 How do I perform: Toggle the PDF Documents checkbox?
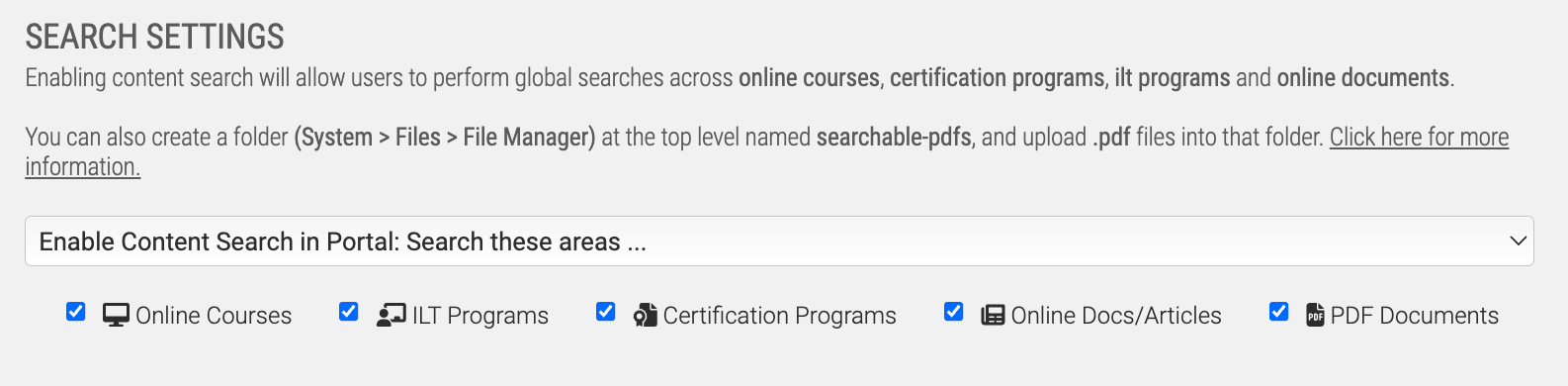tap(1278, 312)
